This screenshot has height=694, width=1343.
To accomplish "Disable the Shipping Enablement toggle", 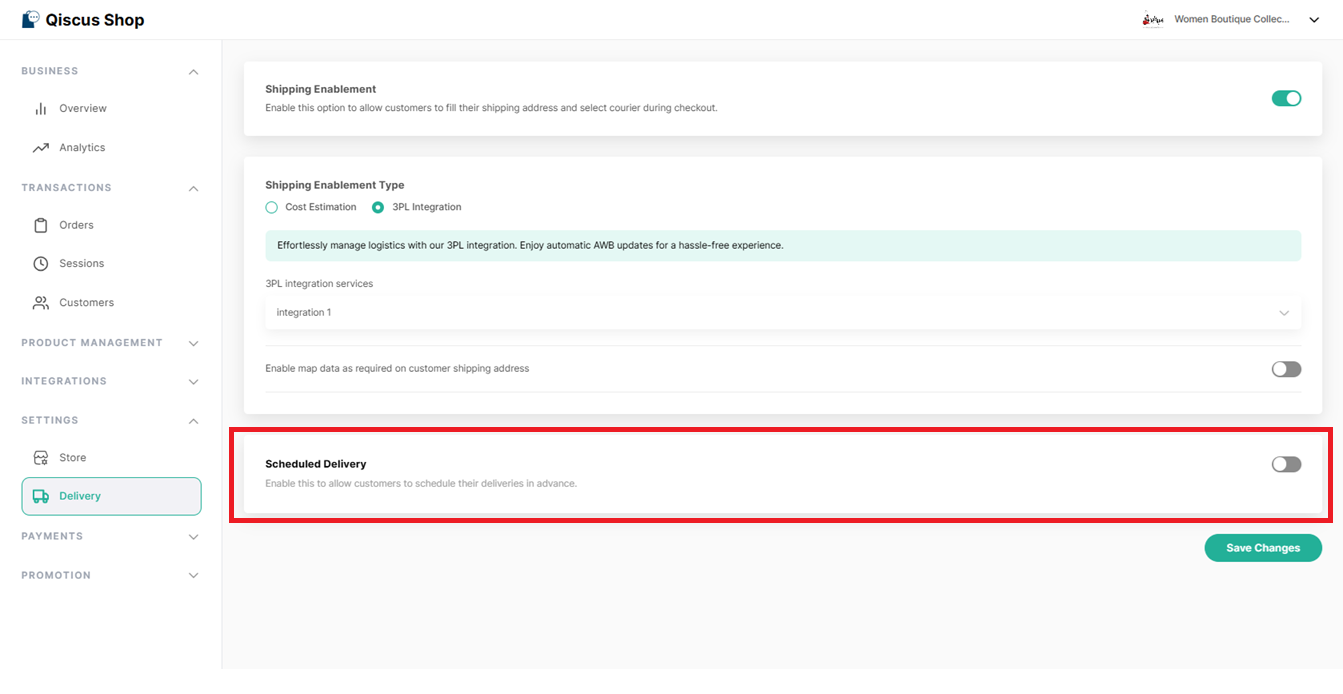I will pos(1286,98).
